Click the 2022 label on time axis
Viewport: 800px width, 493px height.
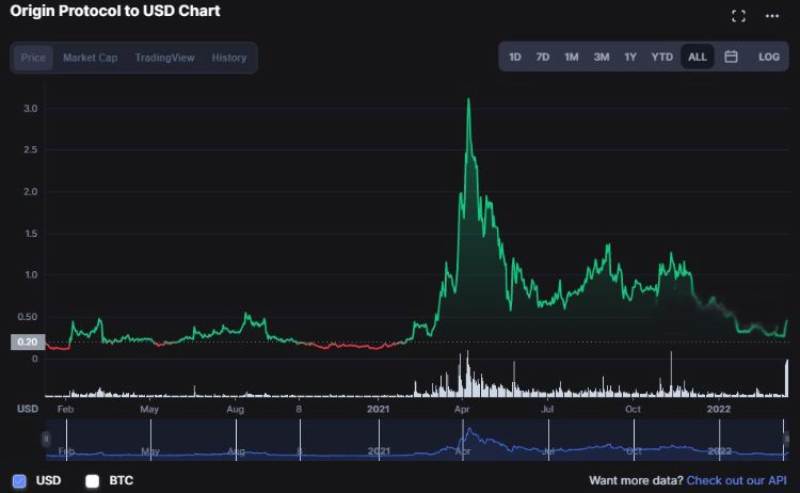718,409
